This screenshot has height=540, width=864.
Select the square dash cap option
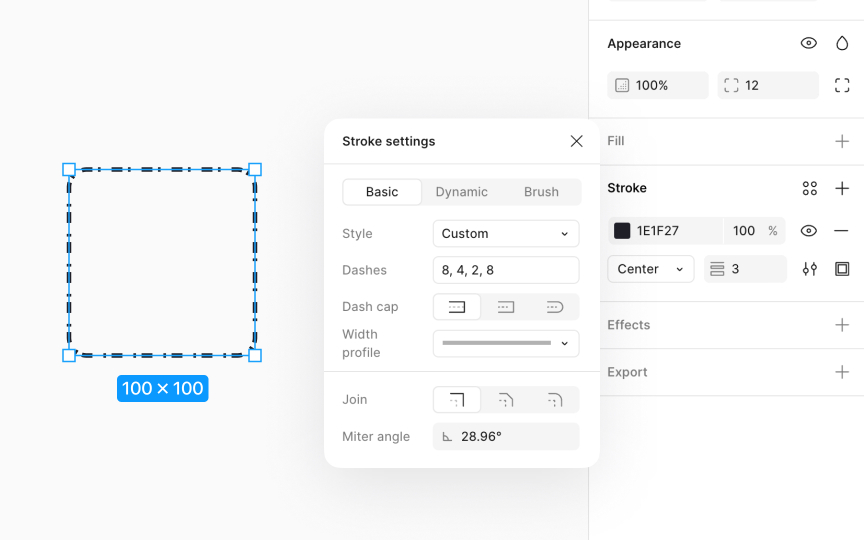pyautogui.click(x=506, y=307)
